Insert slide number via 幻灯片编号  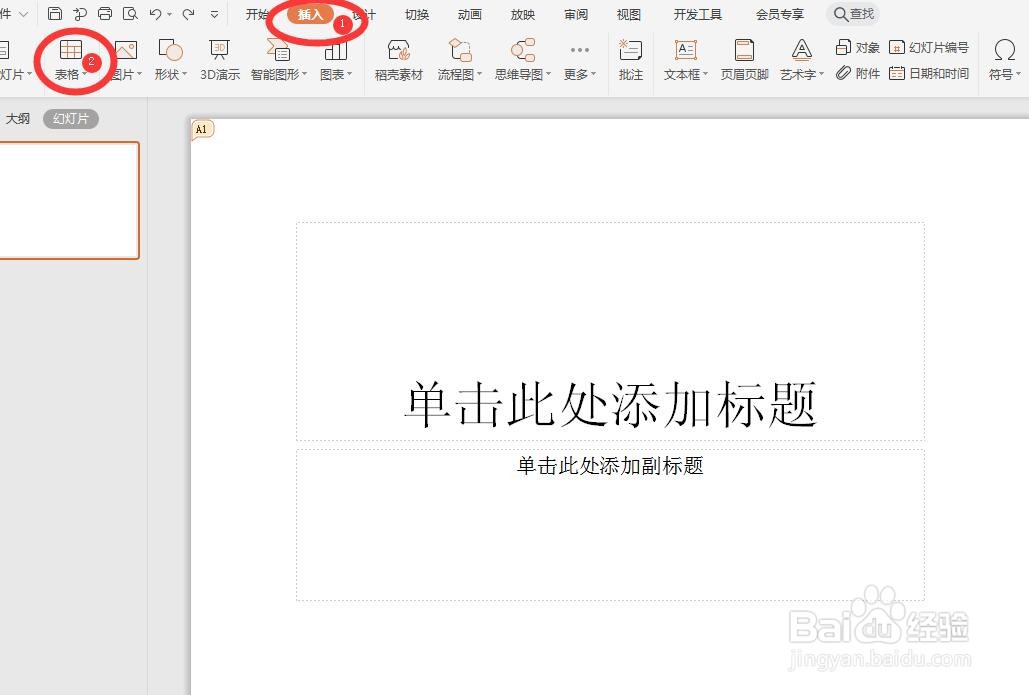click(931, 46)
